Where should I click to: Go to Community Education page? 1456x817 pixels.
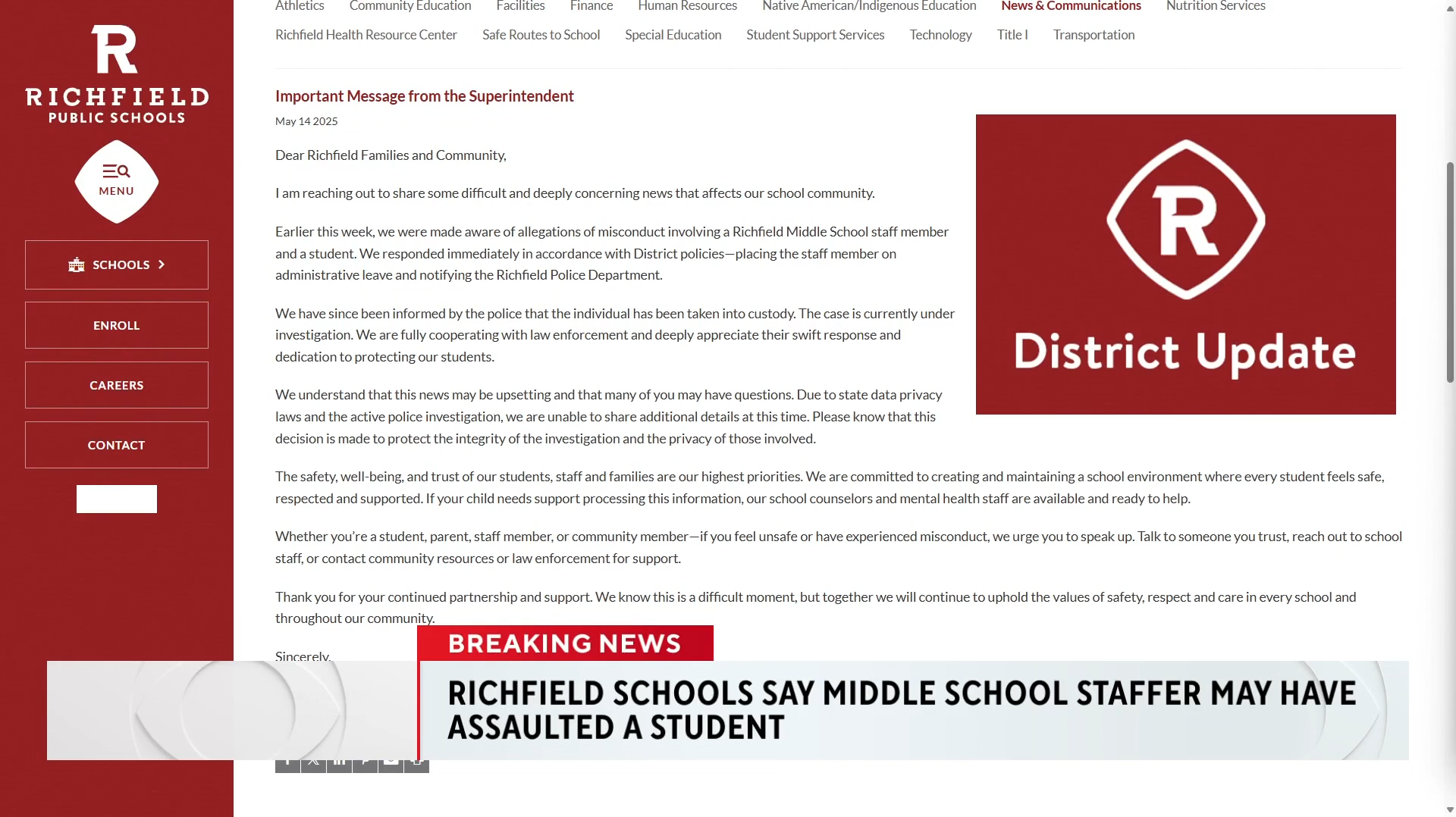(x=410, y=6)
